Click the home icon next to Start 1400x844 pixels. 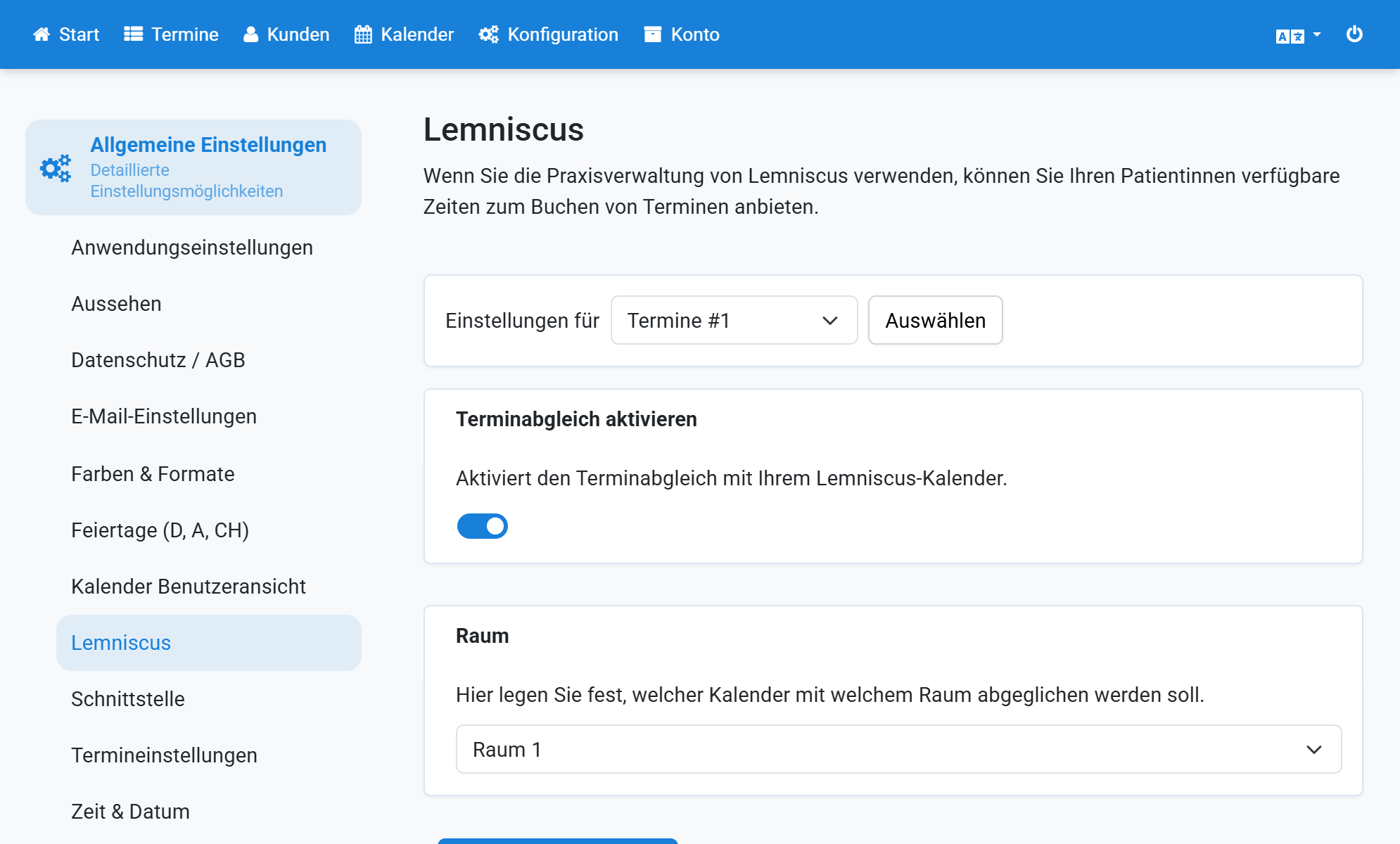click(42, 34)
